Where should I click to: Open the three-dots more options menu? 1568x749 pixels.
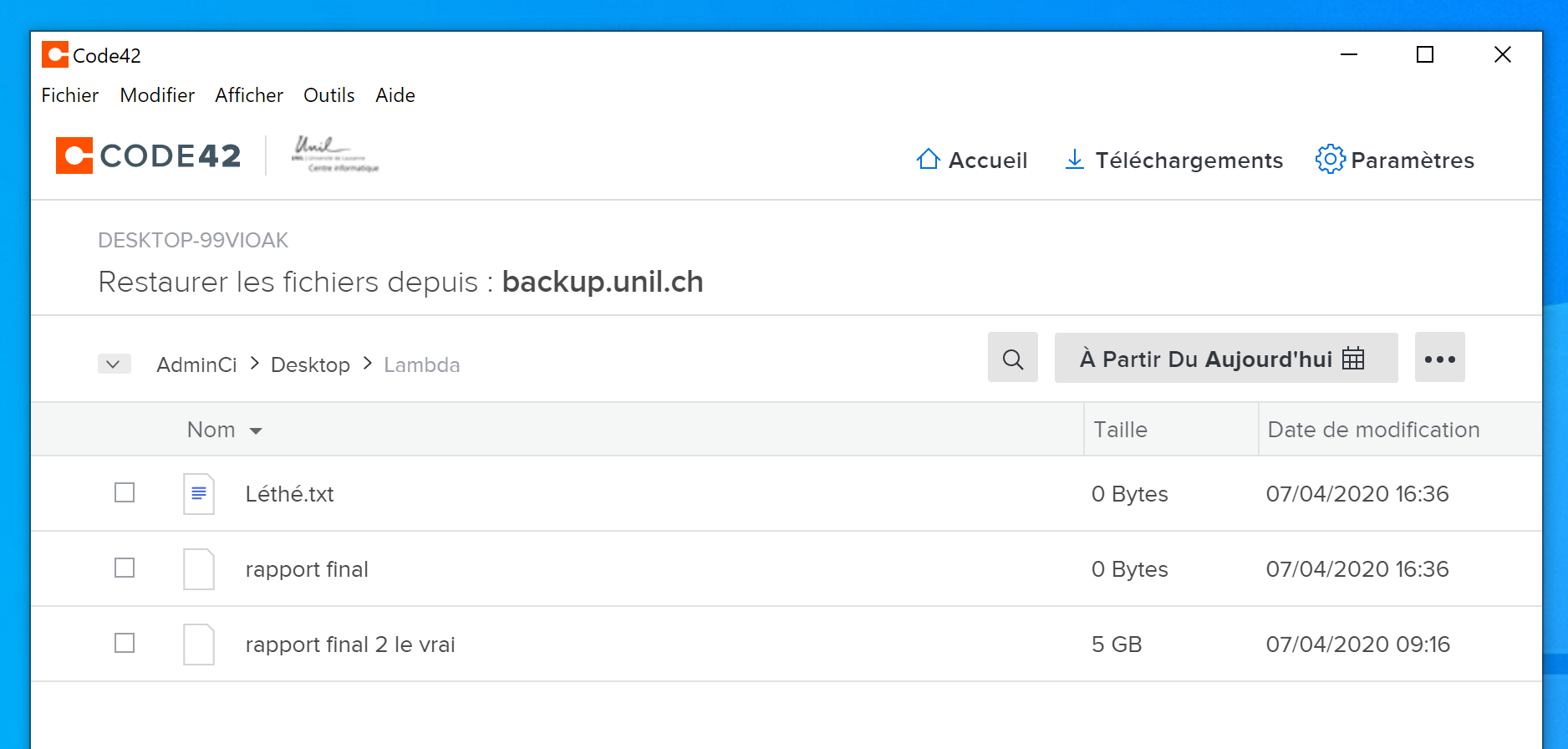click(1439, 359)
